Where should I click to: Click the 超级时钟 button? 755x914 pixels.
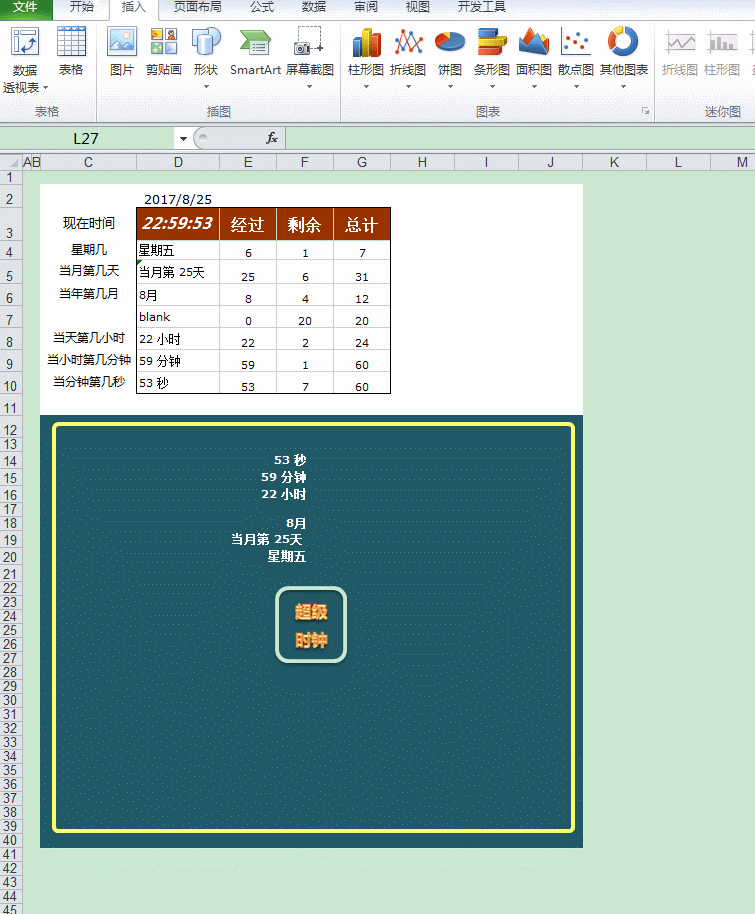[311, 625]
